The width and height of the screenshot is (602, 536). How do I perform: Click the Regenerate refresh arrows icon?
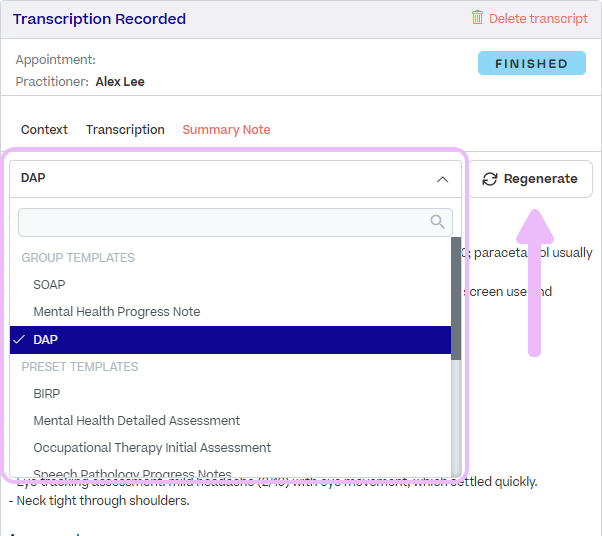[490, 179]
